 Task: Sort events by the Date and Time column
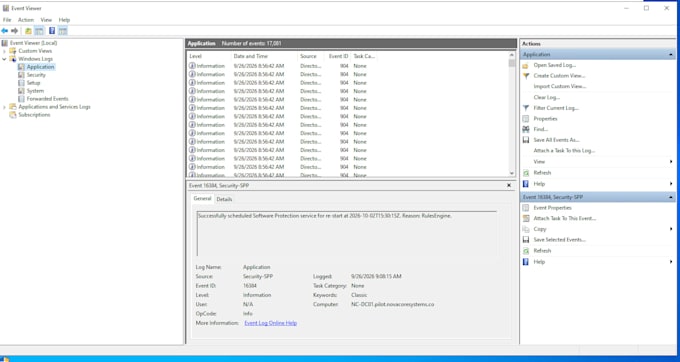tap(264, 56)
